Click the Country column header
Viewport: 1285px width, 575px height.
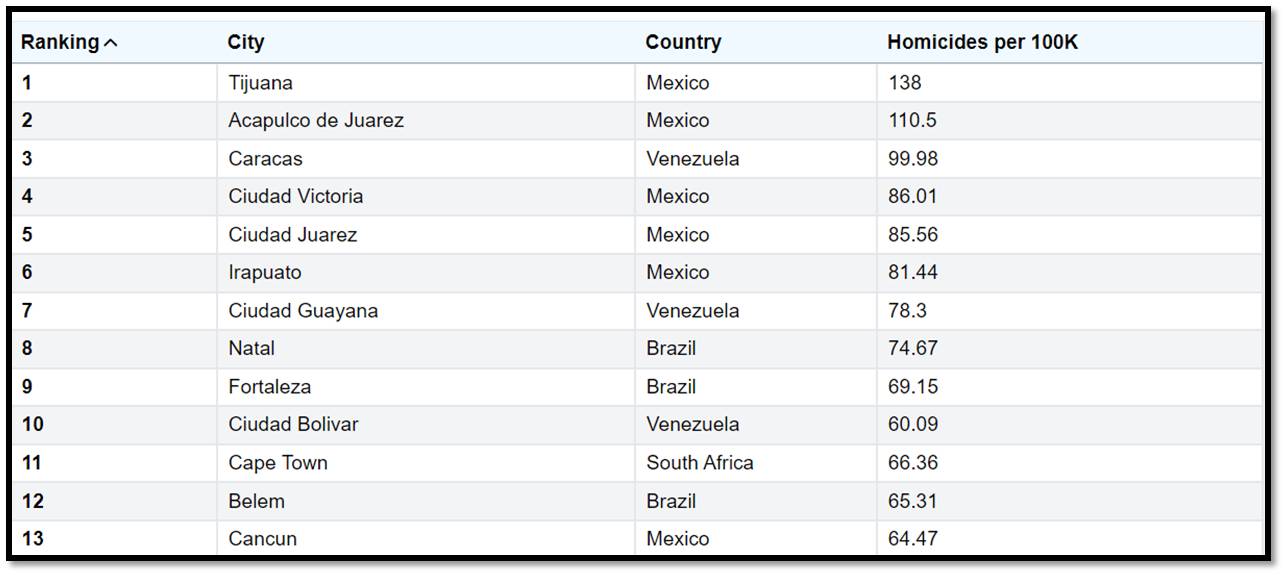point(683,43)
